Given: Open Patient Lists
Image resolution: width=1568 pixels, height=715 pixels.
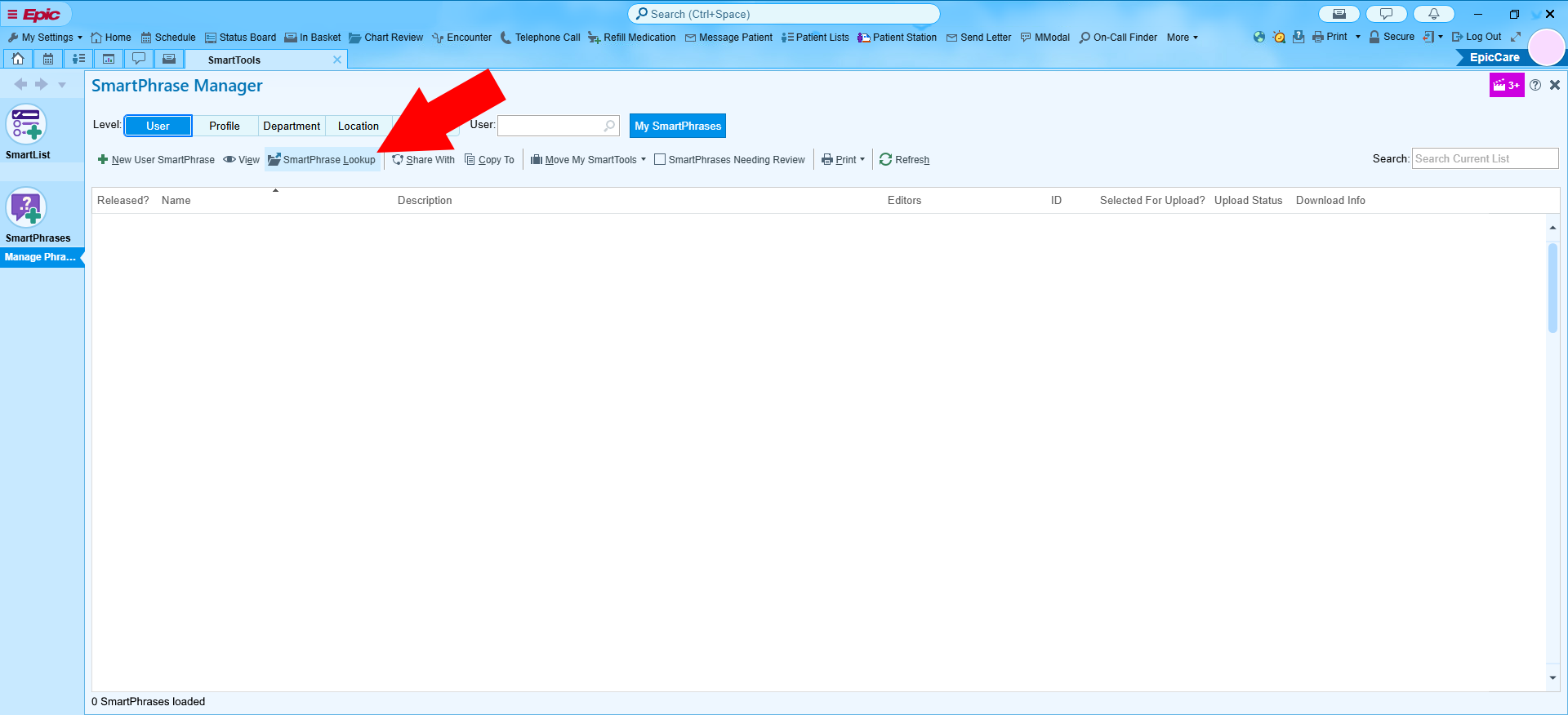Looking at the screenshot, I should tap(815, 38).
